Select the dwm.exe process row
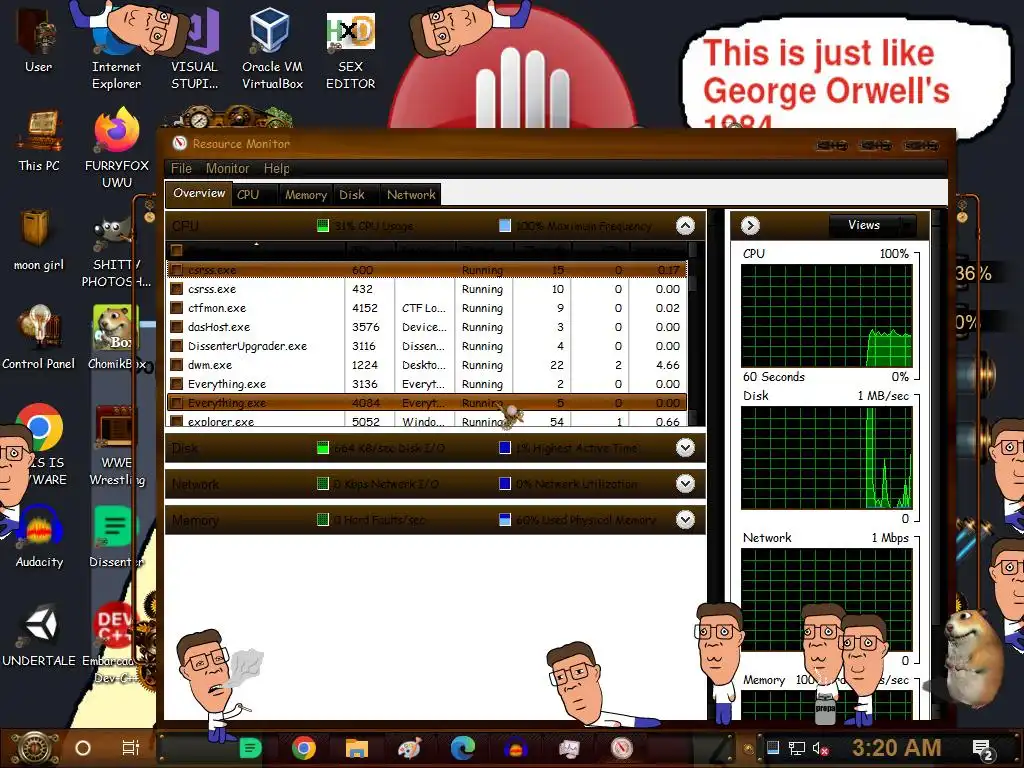 point(427,364)
